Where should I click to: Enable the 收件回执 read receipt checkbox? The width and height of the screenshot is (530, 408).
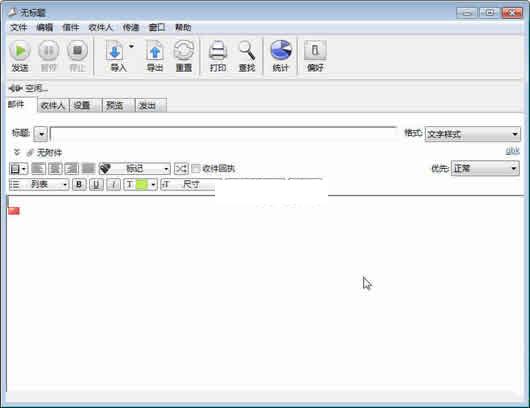pos(196,168)
